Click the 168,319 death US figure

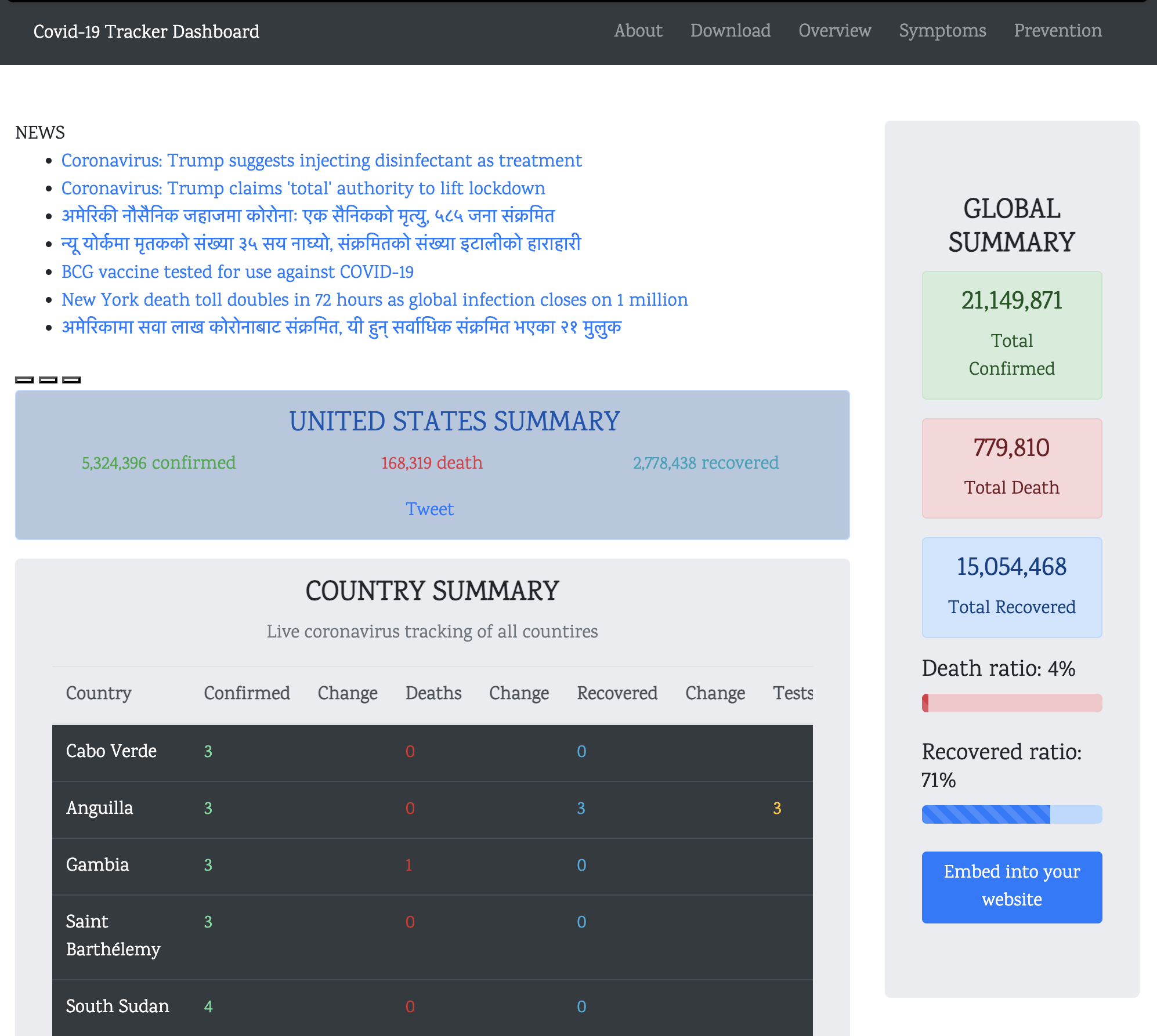432,463
